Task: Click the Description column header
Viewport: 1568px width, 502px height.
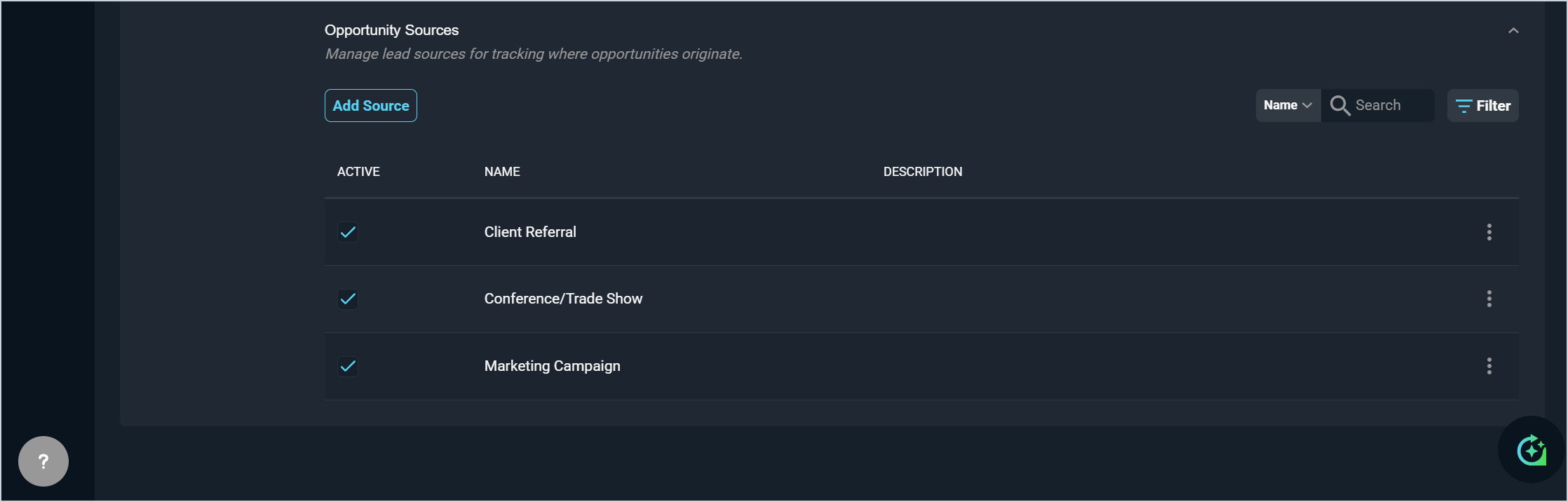Action: 922,172
